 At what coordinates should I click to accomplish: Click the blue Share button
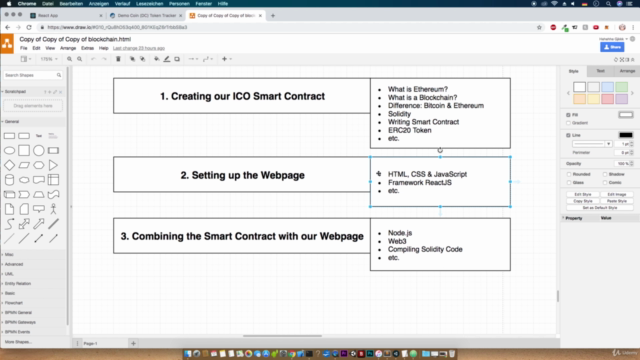point(612,47)
